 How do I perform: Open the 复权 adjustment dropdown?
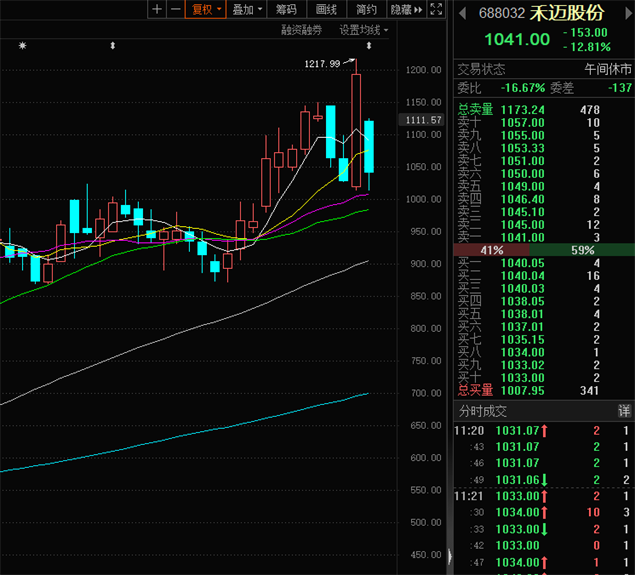(x=206, y=9)
